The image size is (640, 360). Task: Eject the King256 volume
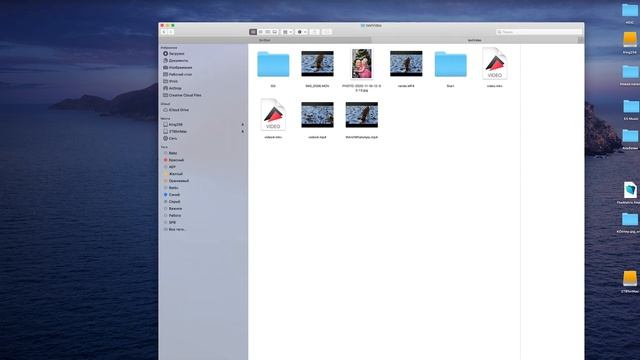(x=242, y=124)
